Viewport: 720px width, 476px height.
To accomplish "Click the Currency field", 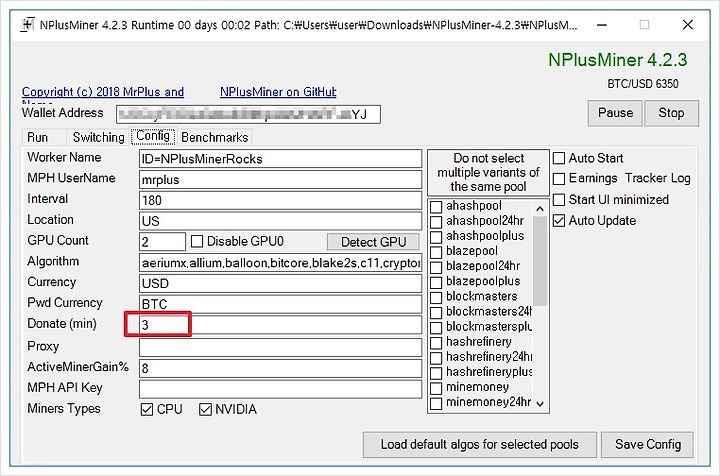I will (x=280, y=283).
